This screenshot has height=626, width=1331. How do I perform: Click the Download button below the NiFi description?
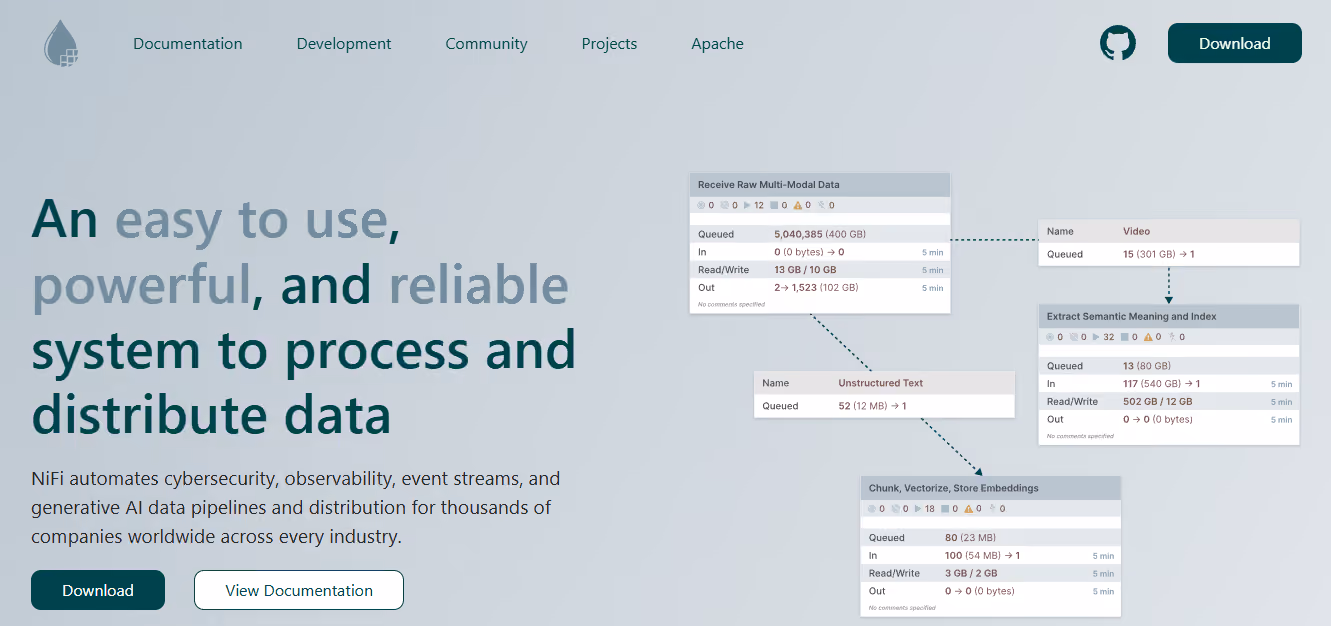(98, 590)
